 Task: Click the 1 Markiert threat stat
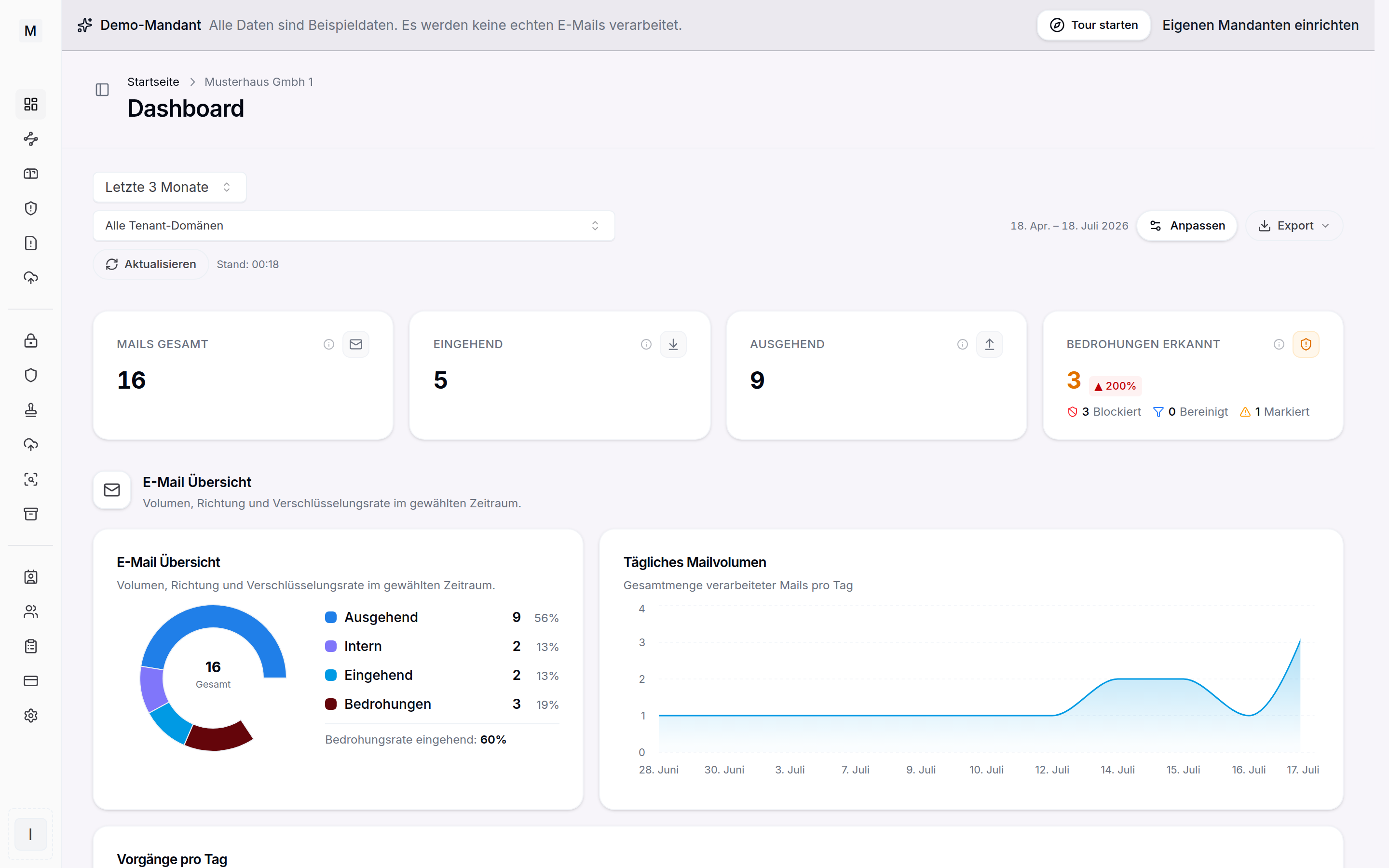tap(1275, 412)
